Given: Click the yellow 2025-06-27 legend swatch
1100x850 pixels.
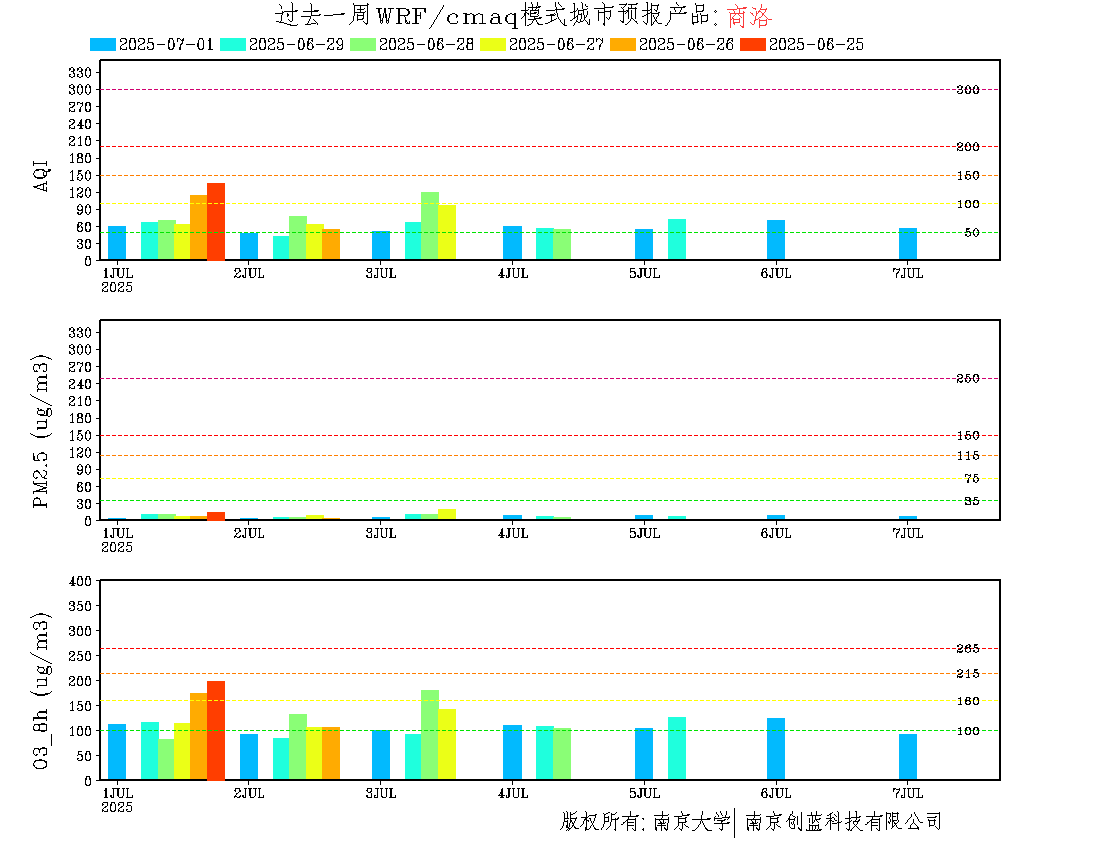Looking at the screenshot, I should [x=492, y=44].
